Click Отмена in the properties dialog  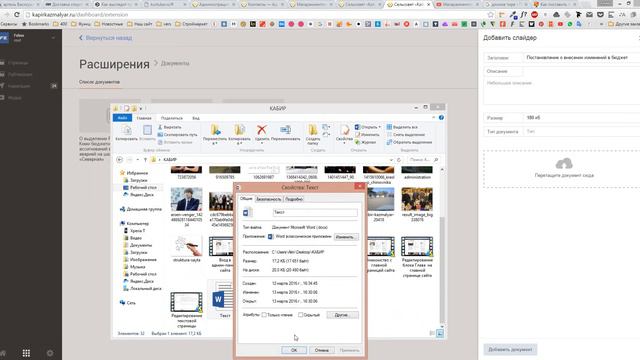coord(322,350)
